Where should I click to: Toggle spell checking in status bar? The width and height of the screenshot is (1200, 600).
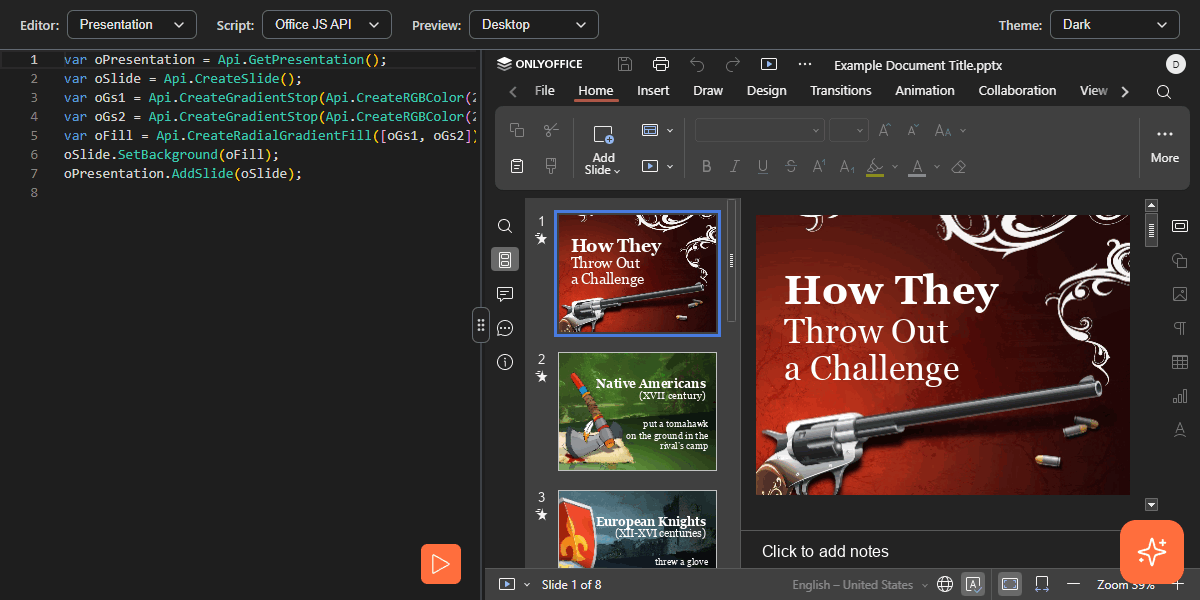click(x=973, y=584)
